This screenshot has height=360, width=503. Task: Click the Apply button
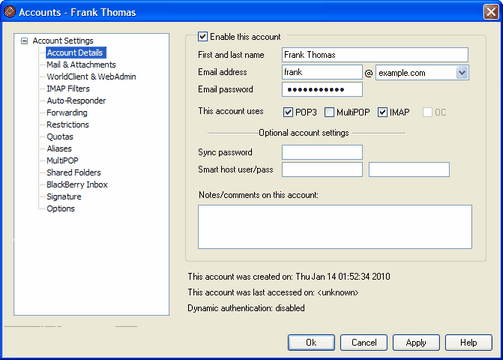(x=416, y=343)
